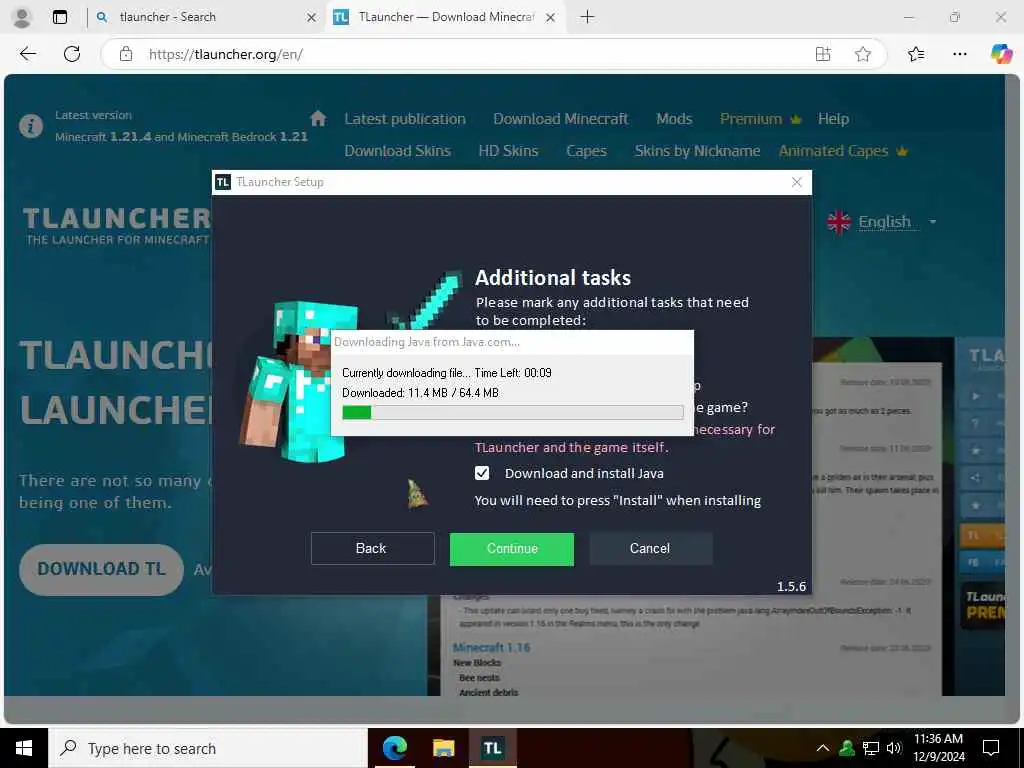
Task: Show hidden system tray icons
Action: coord(823,748)
